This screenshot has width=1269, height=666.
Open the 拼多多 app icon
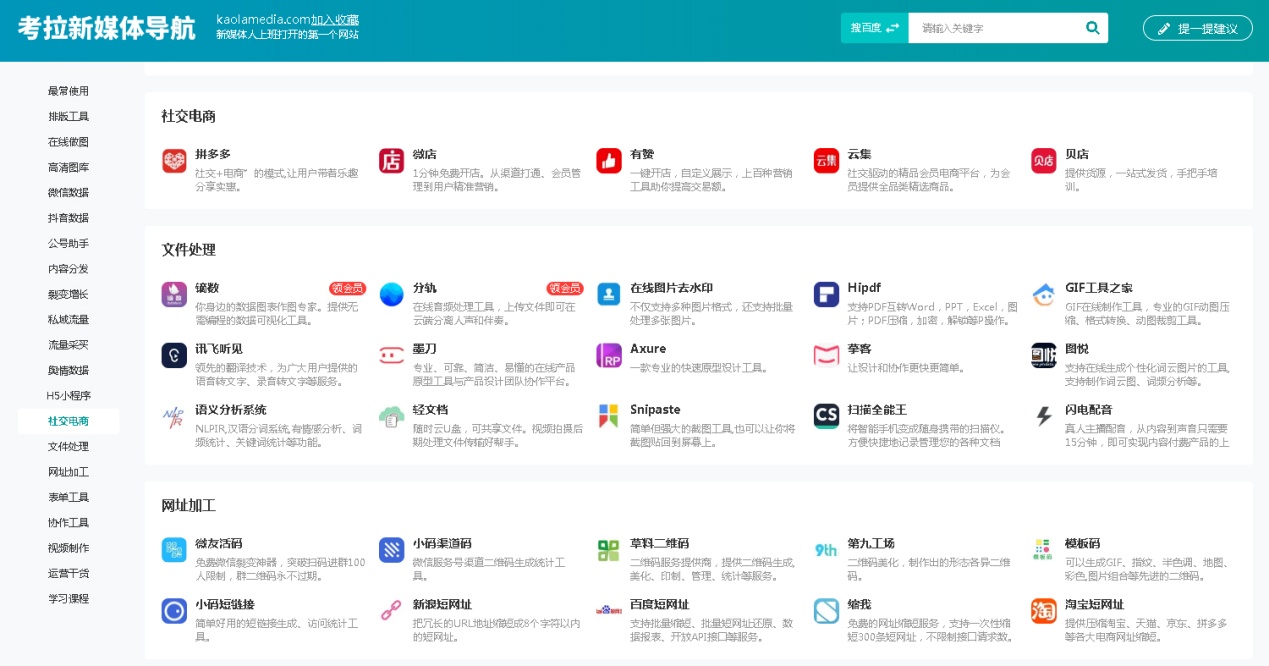[173, 160]
